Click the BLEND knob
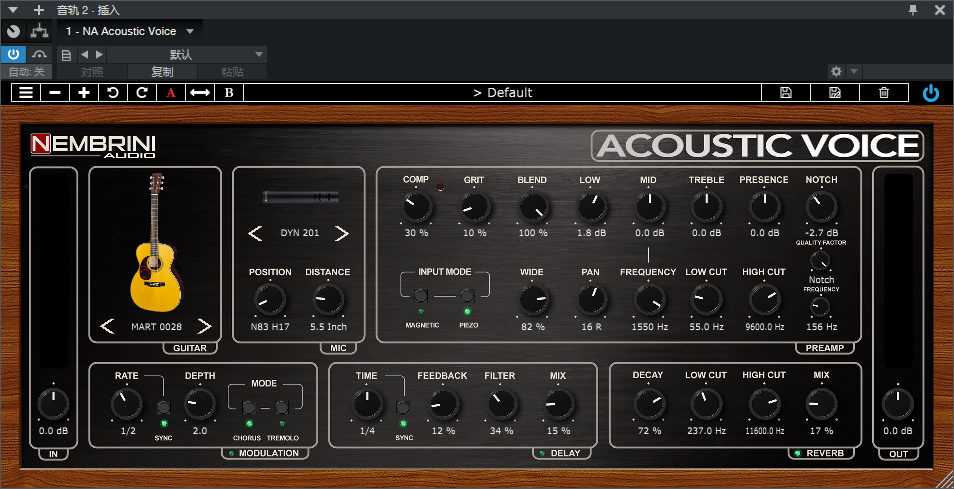954x489 pixels. coord(533,207)
